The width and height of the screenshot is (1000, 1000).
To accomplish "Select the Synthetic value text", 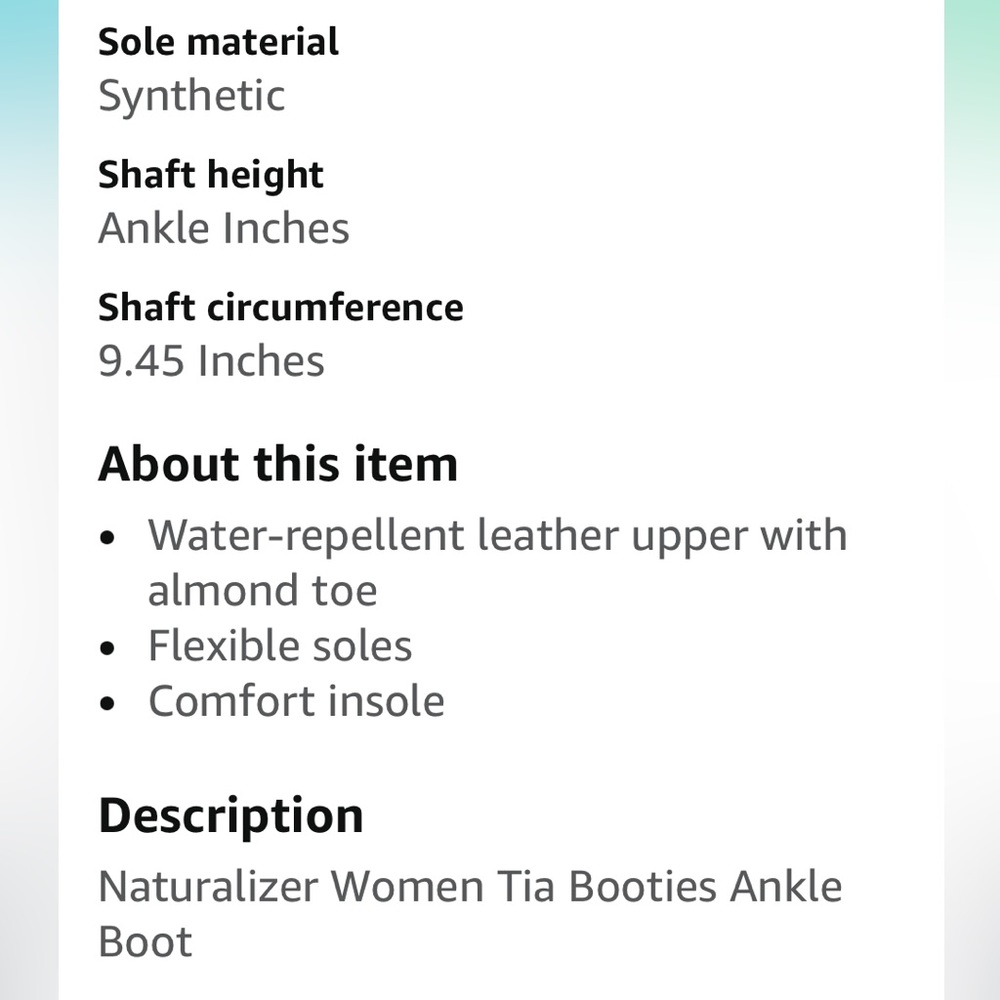I will point(191,96).
